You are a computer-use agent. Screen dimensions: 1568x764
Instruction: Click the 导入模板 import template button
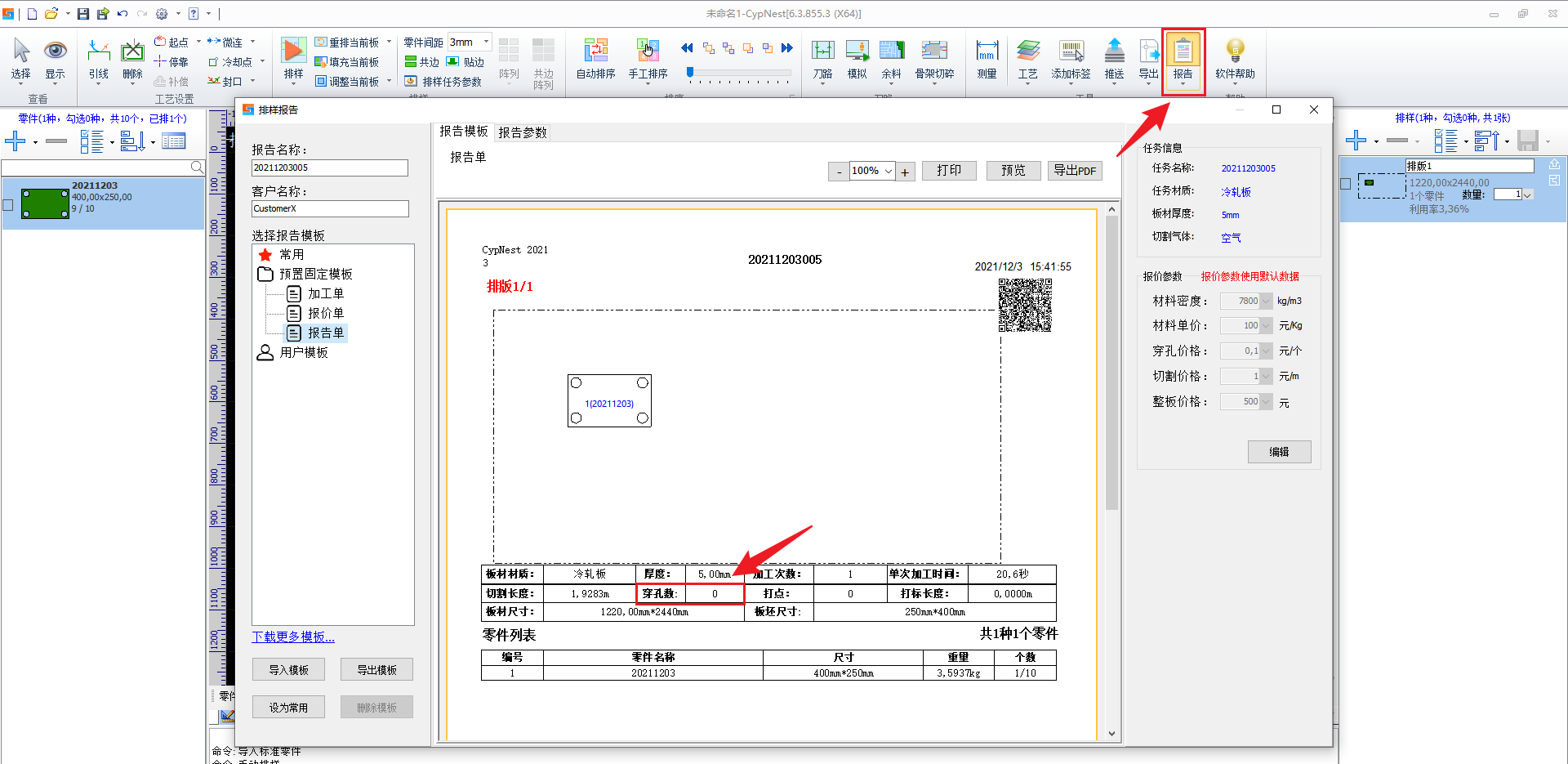point(288,670)
